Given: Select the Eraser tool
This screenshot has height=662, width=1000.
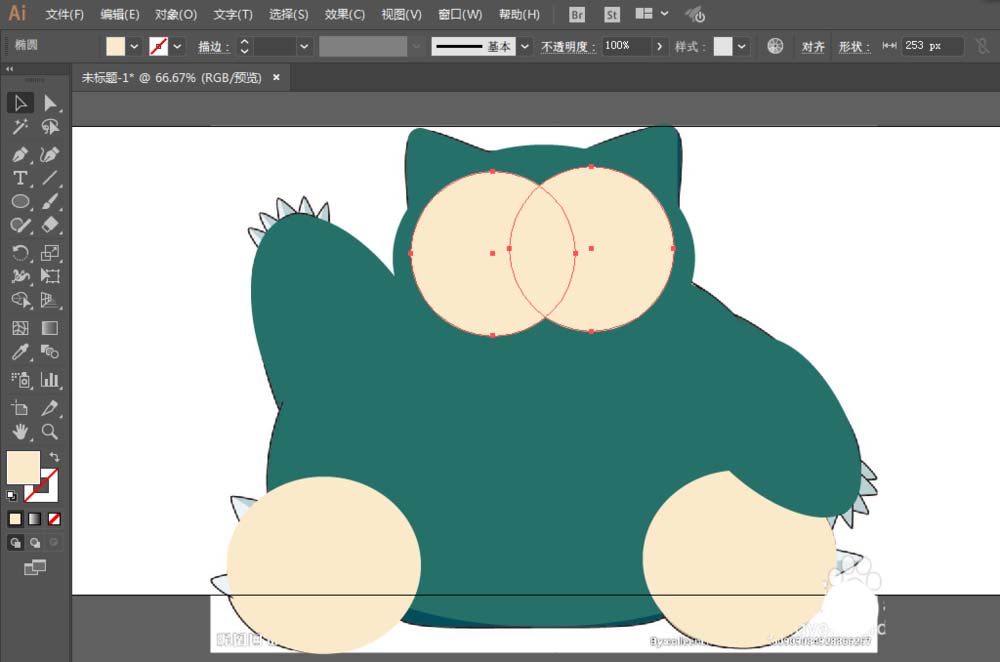Looking at the screenshot, I should point(50,225).
